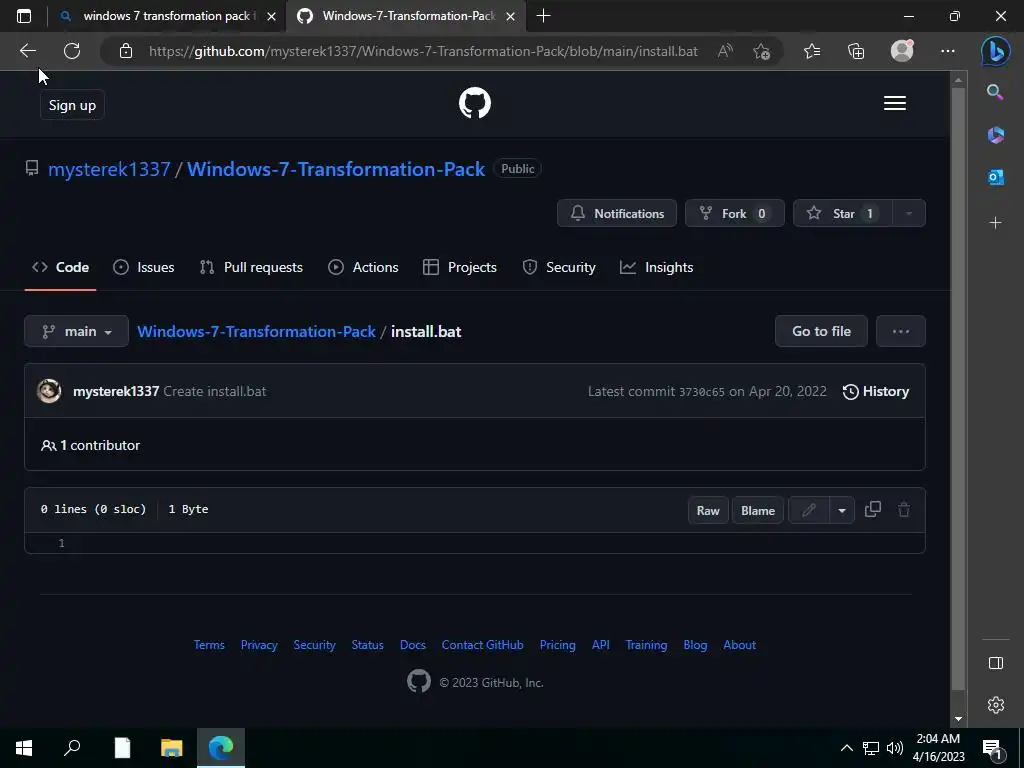Open the Issues tab
The height and width of the screenshot is (768, 1024).
(144, 267)
